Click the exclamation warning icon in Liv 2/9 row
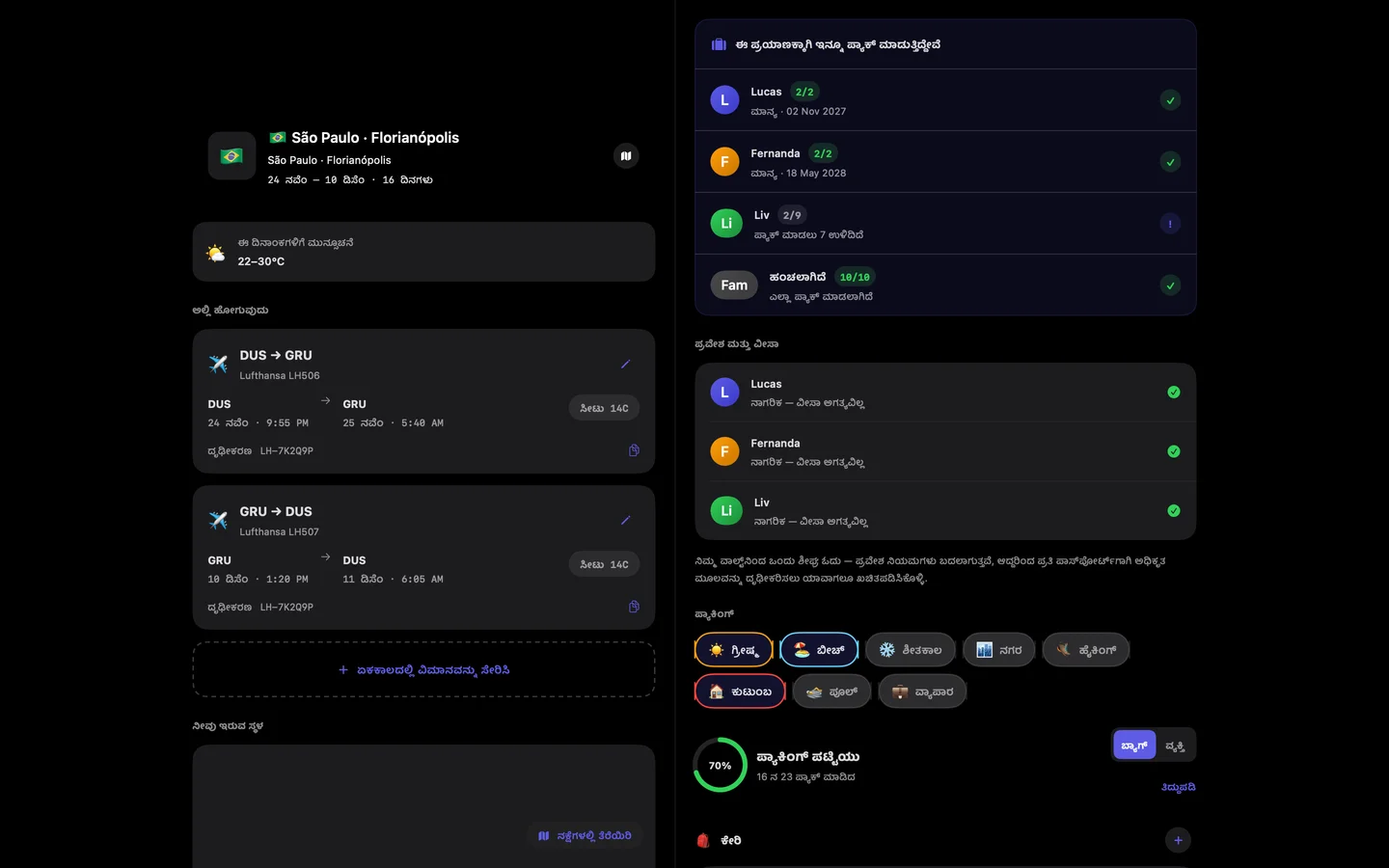The height and width of the screenshot is (868, 1389). (x=1170, y=224)
